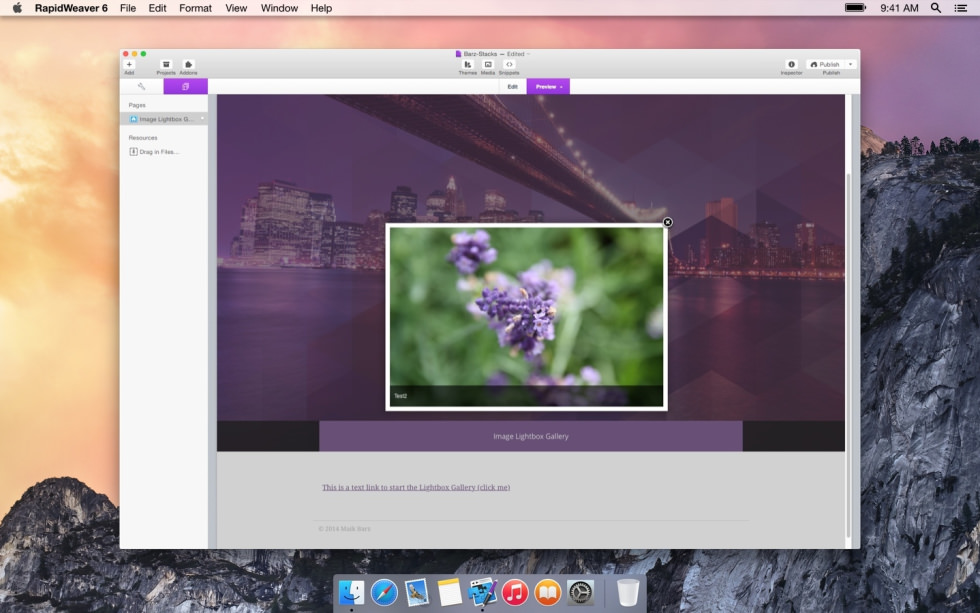980x613 pixels.
Task: Open the Help menu
Action: [x=321, y=8]
